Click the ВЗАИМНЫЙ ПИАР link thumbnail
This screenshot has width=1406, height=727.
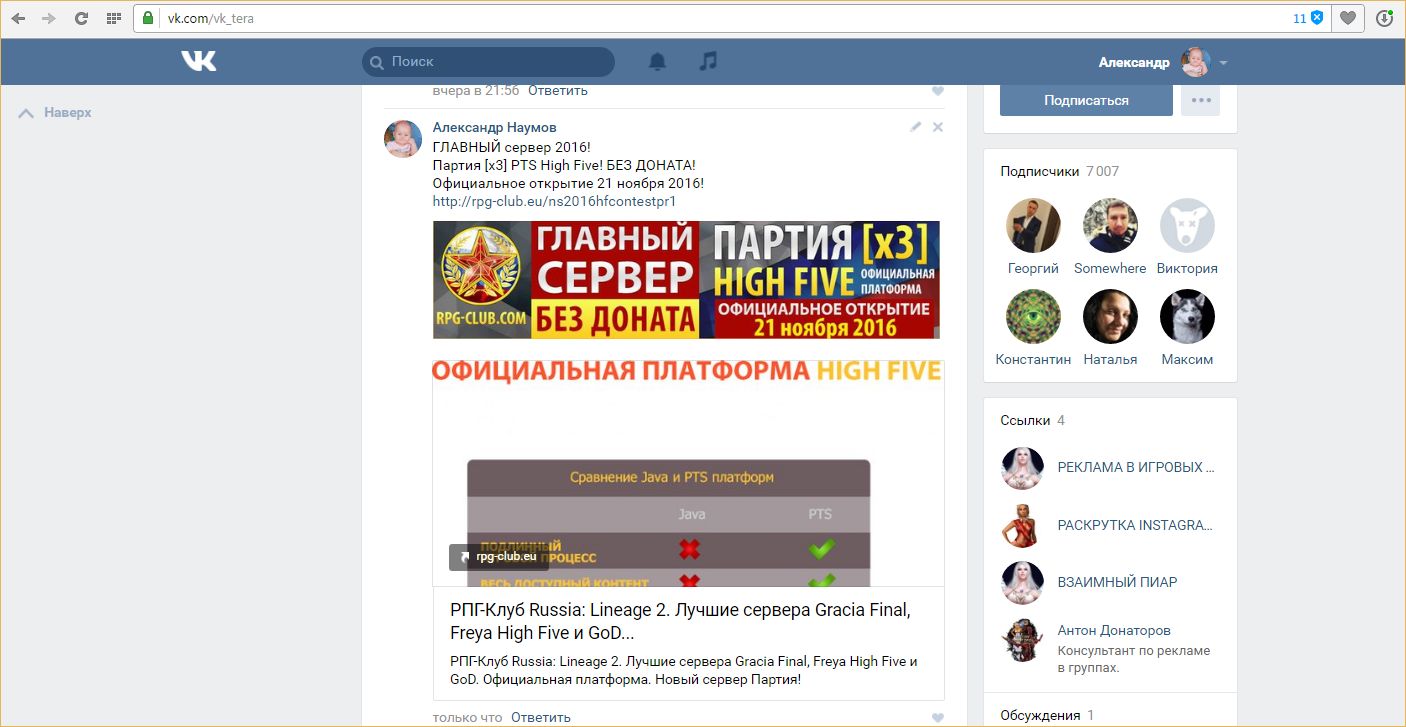(x=1022, y=583)
